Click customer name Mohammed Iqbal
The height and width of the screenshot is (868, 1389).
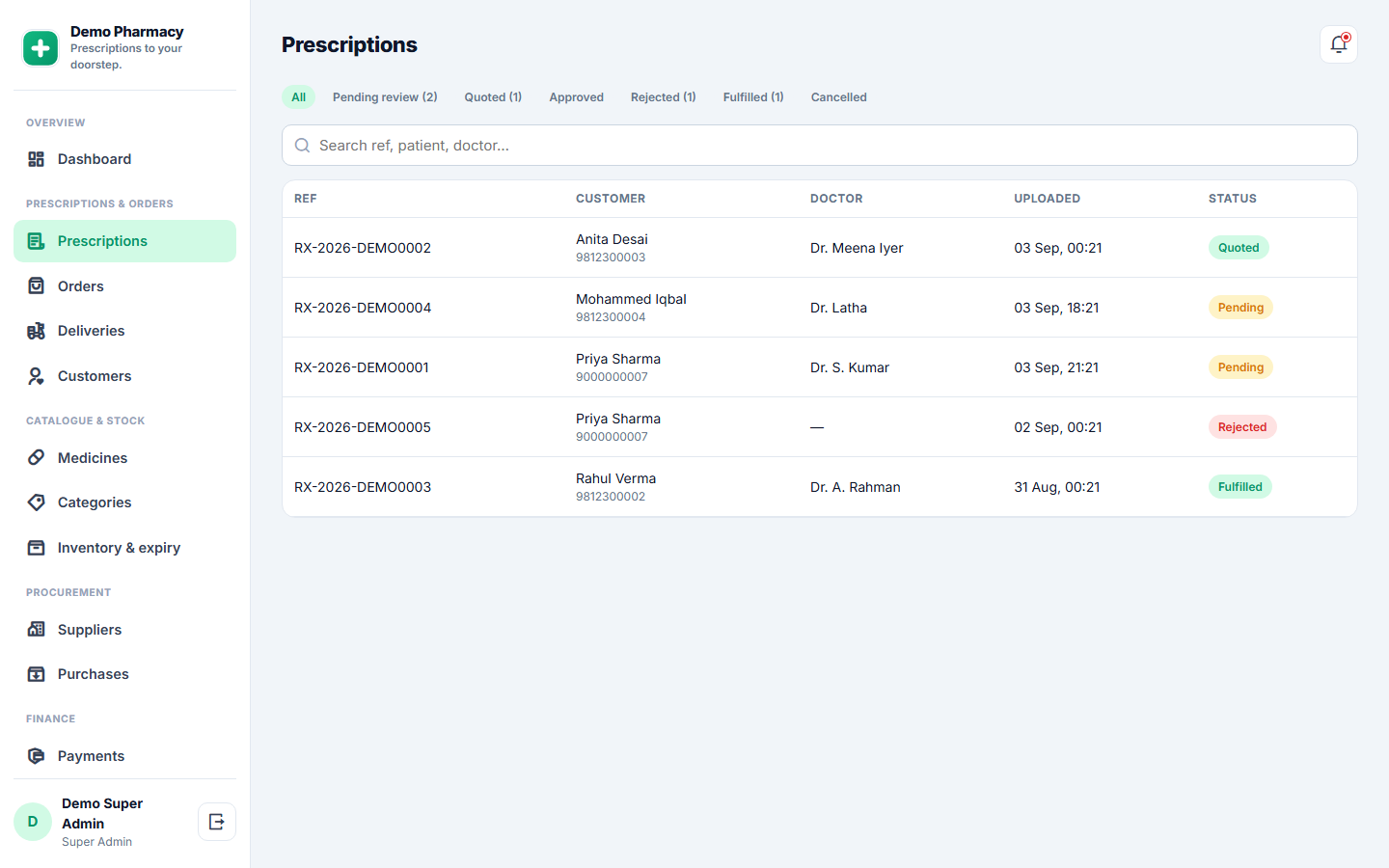631,299
